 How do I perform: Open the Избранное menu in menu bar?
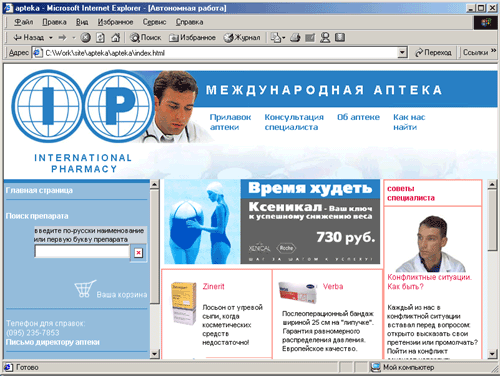coord(115,22)
